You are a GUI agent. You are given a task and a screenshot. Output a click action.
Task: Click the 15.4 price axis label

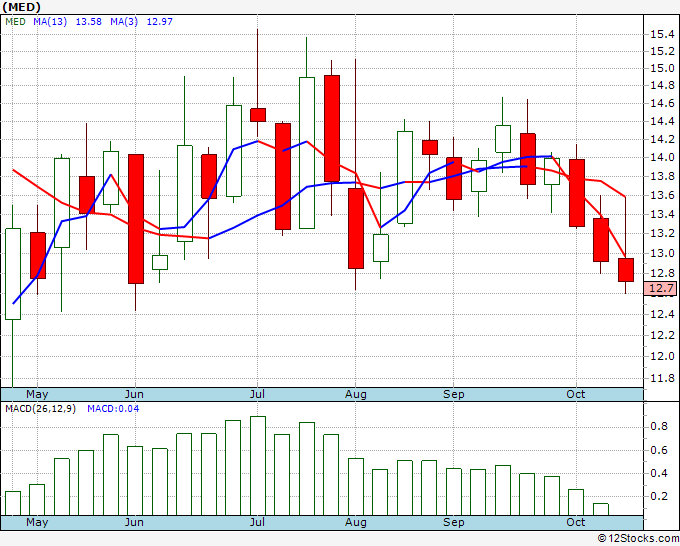click(662, 34)
